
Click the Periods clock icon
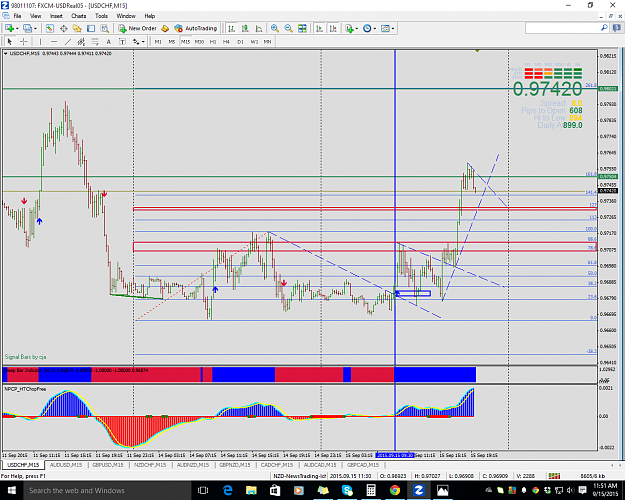pyautogui.click(x=367, y=28)
